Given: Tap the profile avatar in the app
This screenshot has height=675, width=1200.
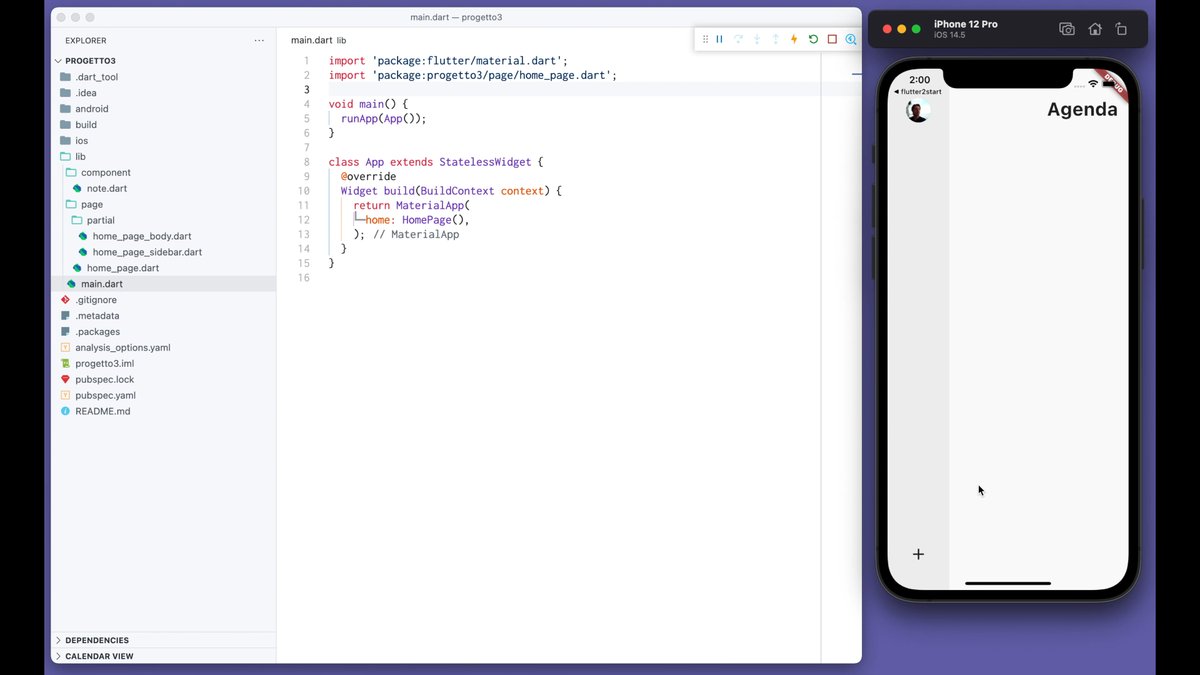Looking at the screenshot, I should tap(918, 110).
